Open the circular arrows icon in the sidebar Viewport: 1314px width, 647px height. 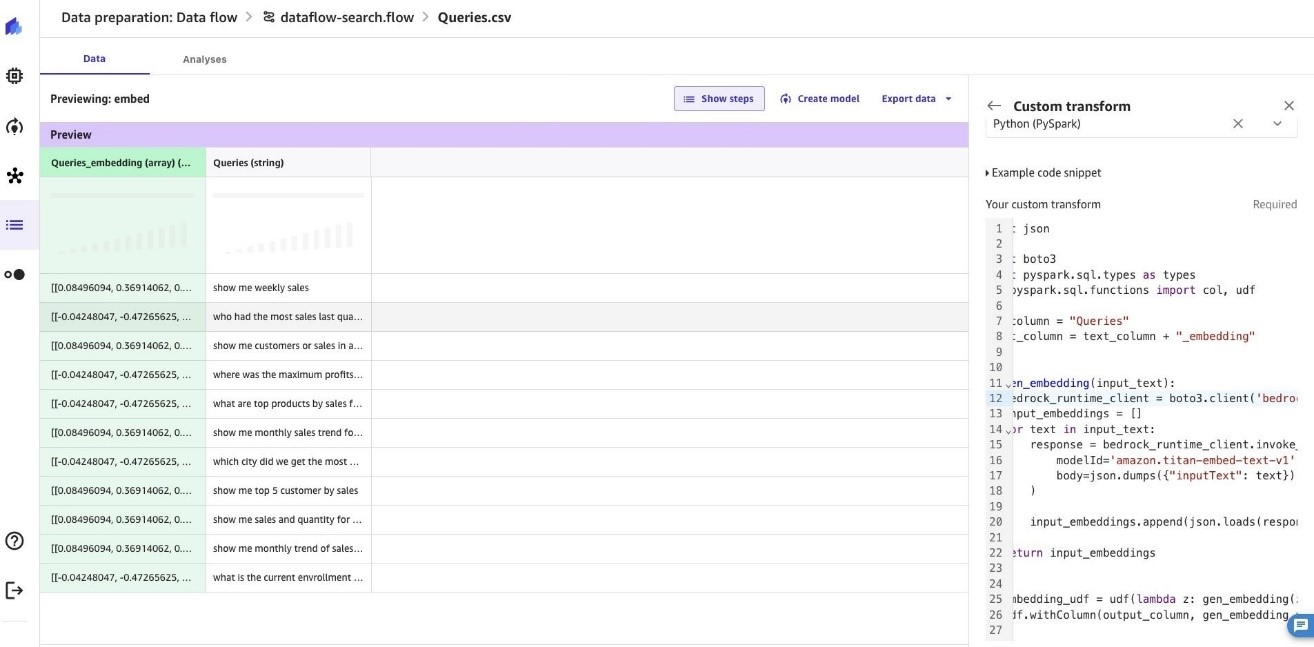pyautogui.click(x=15, y=126)
